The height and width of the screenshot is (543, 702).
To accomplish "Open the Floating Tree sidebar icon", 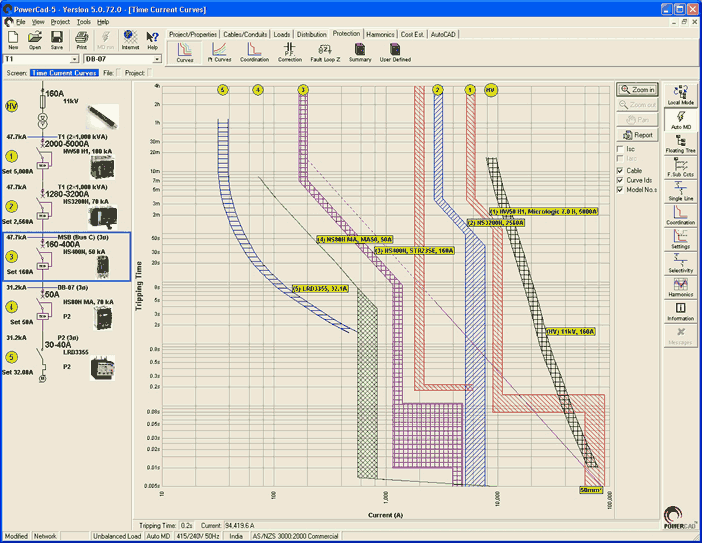I will [x=681, y=144].
